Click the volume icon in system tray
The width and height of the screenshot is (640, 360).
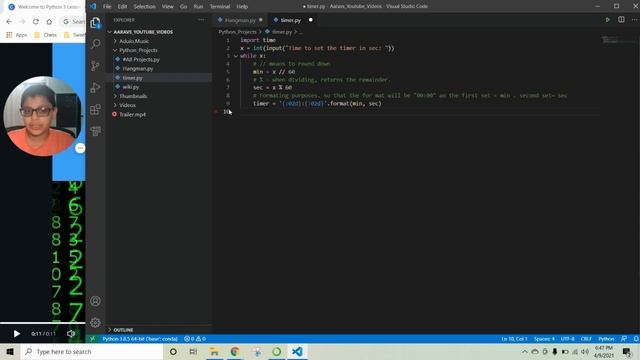tap(585, 351)
